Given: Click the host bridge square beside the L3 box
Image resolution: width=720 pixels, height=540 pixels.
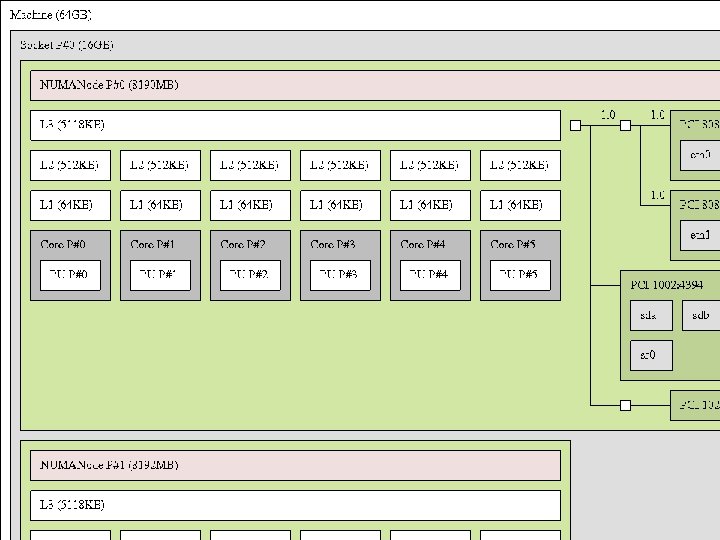Looking at the screenshot, I should (575, 125).
